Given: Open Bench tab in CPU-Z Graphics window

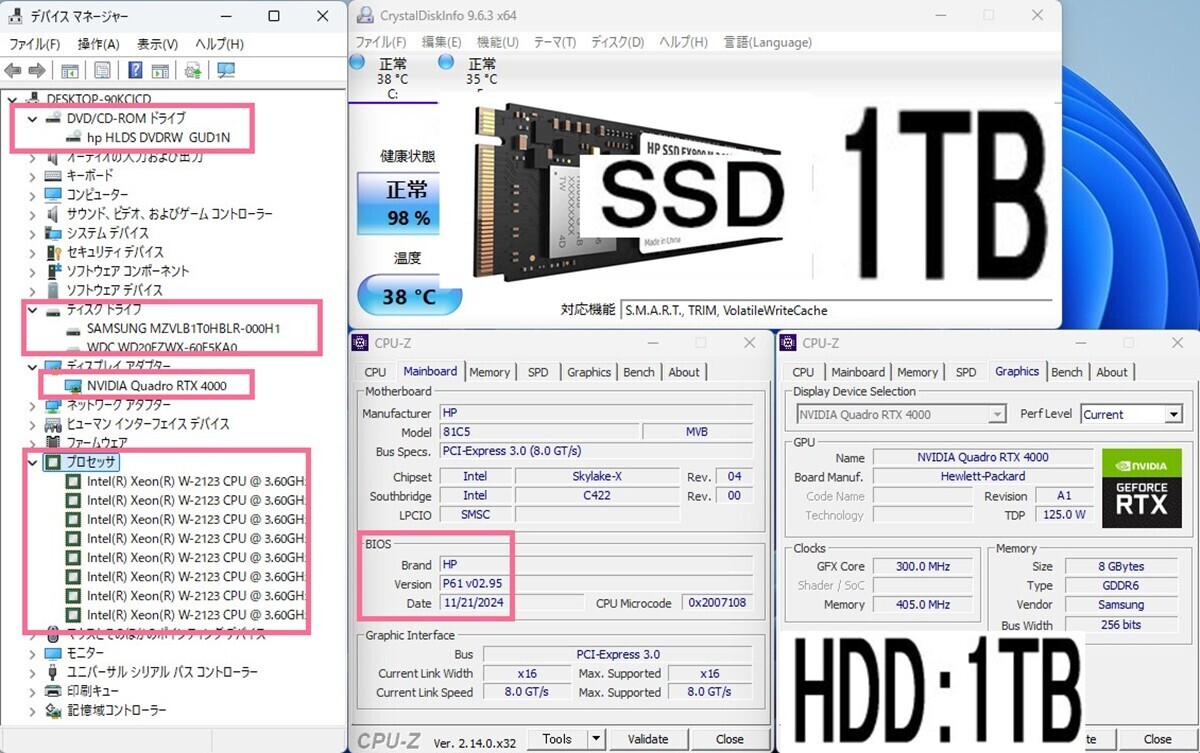Looking at the screenshot, I should coord(1067,372).
